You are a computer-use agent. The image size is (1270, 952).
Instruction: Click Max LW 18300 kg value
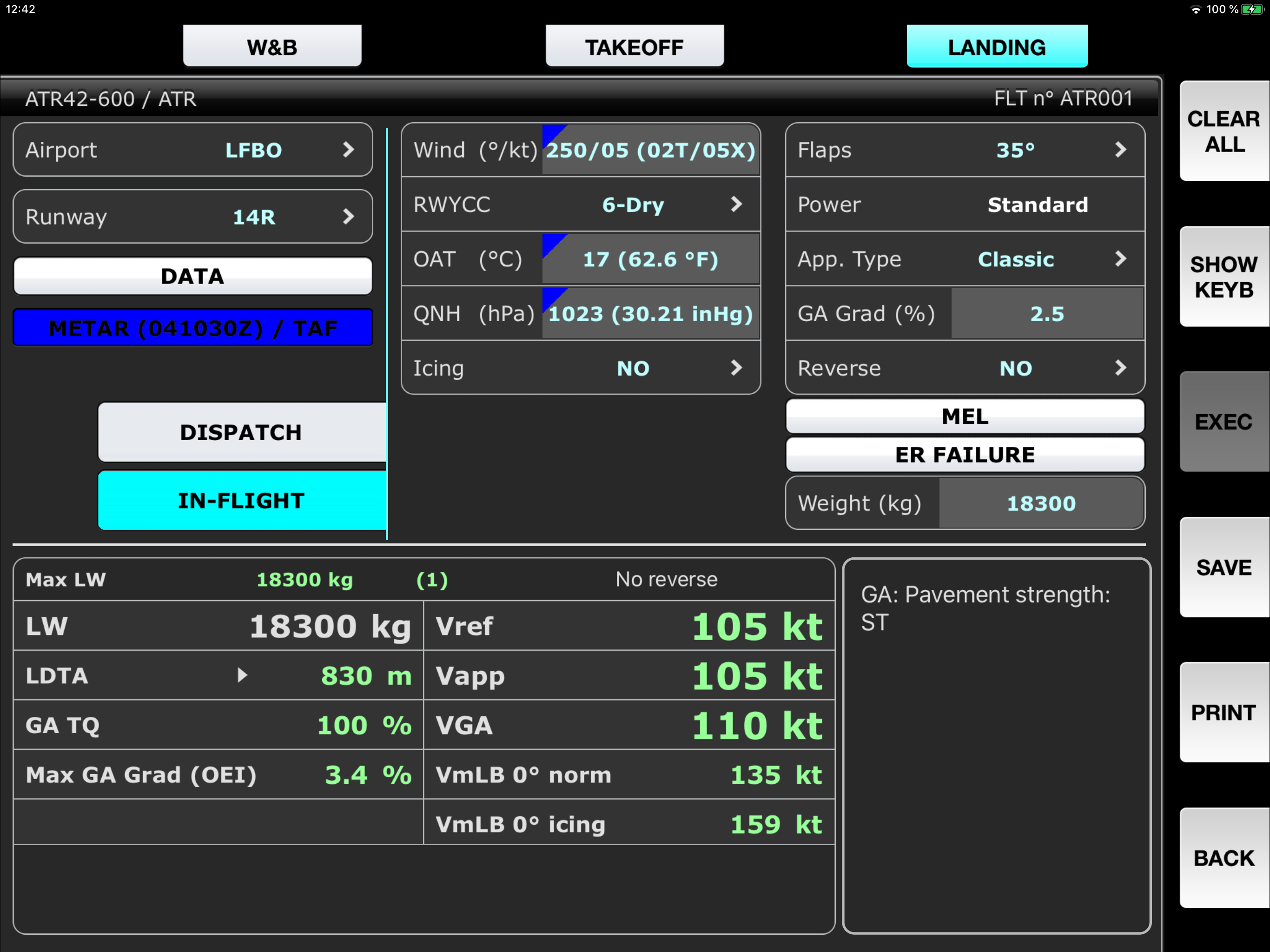(x=304, y=580)
